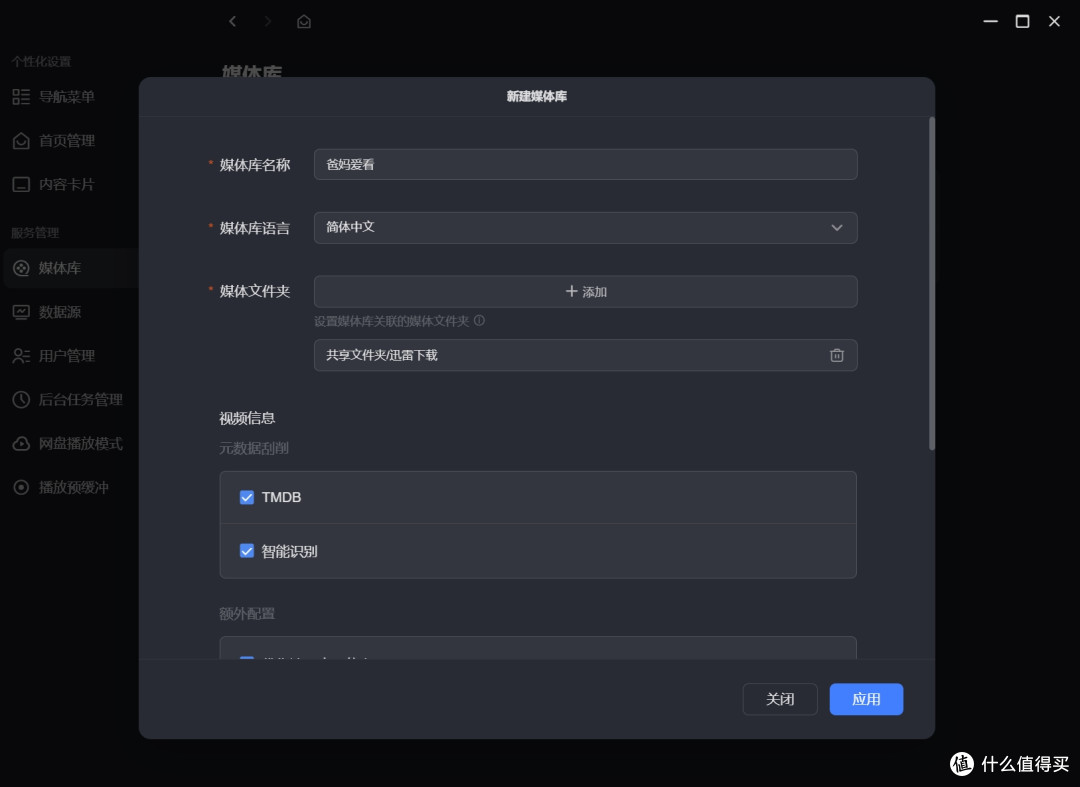Click the 后台任务管理 clock icon
Image resolution: width=1080 pixels, height=787 pixels.
21,399
